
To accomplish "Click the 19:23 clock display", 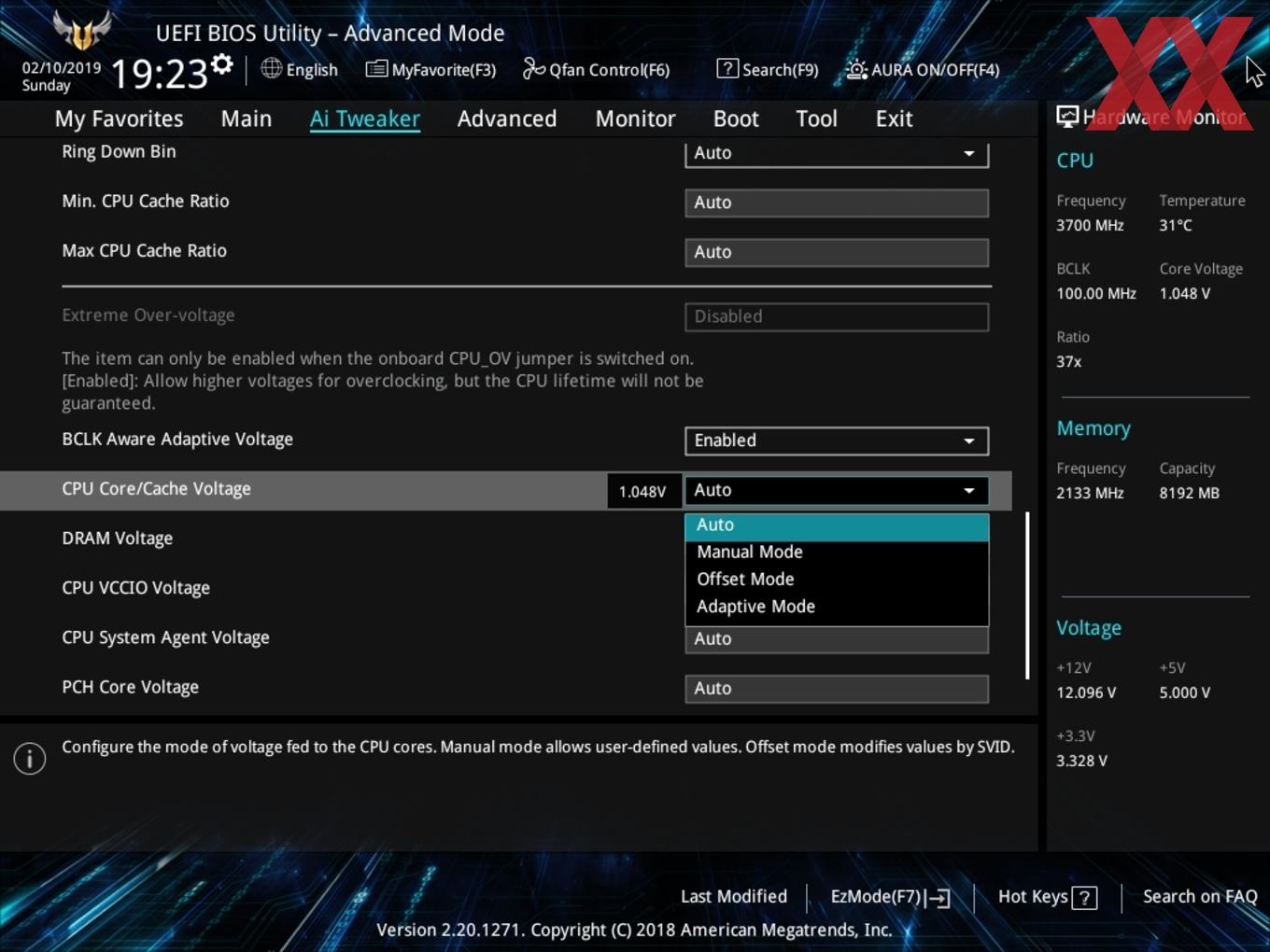I will 160,74.
